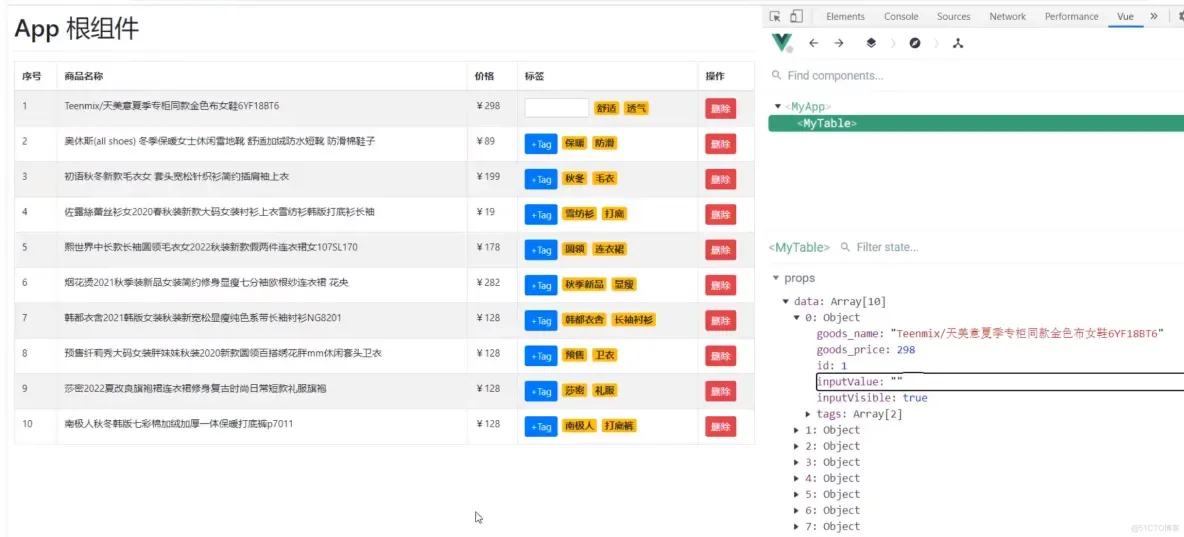Image resolution: width=1184 pixels, height=537 pixels.
Task: Collapse the props section
Action: tap(775, 278)
